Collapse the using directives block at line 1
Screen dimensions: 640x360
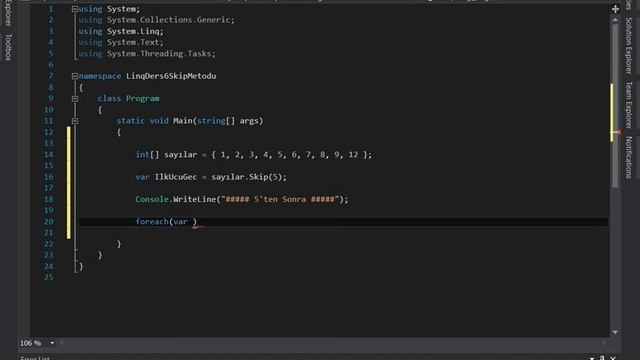pos(75,9)
